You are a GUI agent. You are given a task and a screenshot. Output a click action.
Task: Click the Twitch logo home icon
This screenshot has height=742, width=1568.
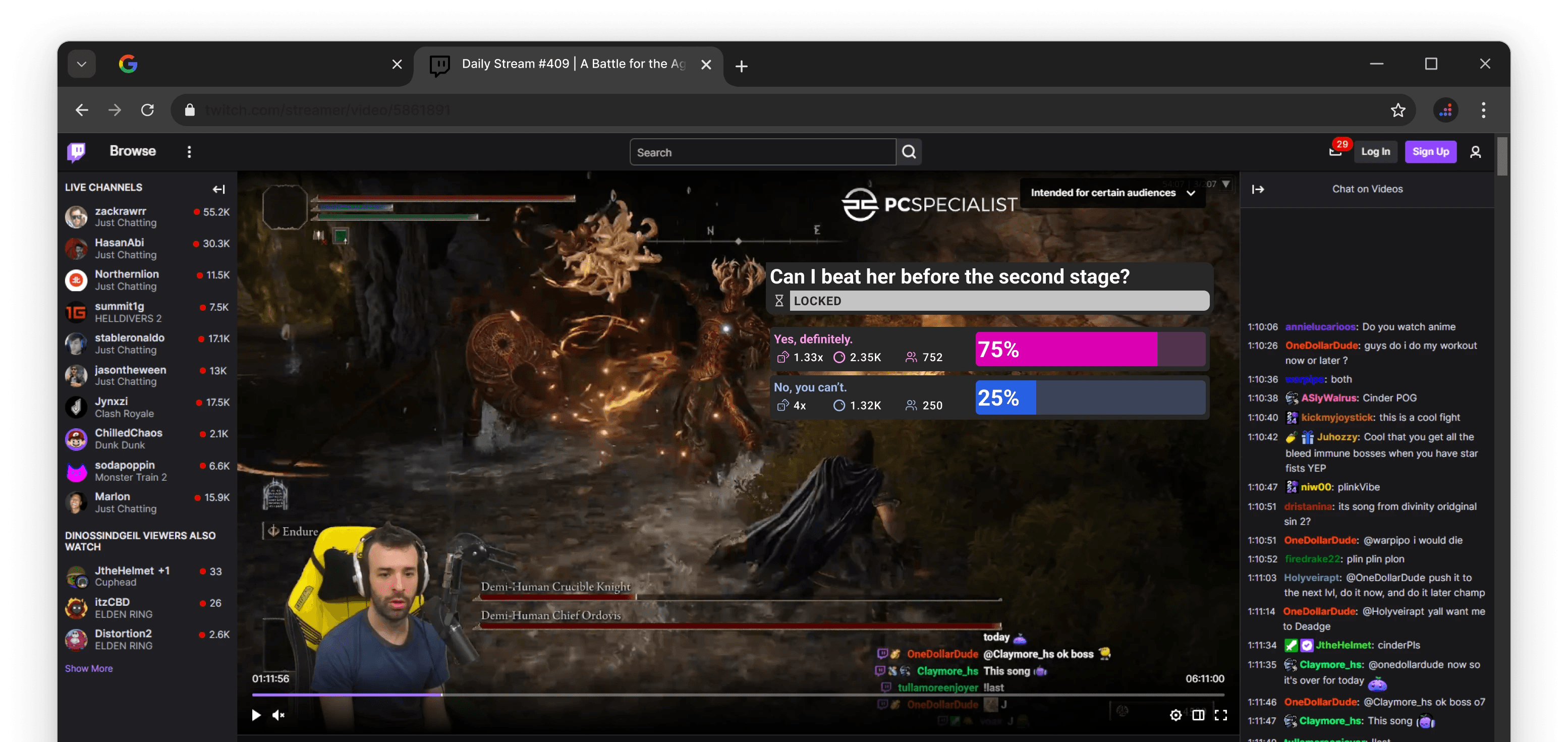[x=76, y=151]
